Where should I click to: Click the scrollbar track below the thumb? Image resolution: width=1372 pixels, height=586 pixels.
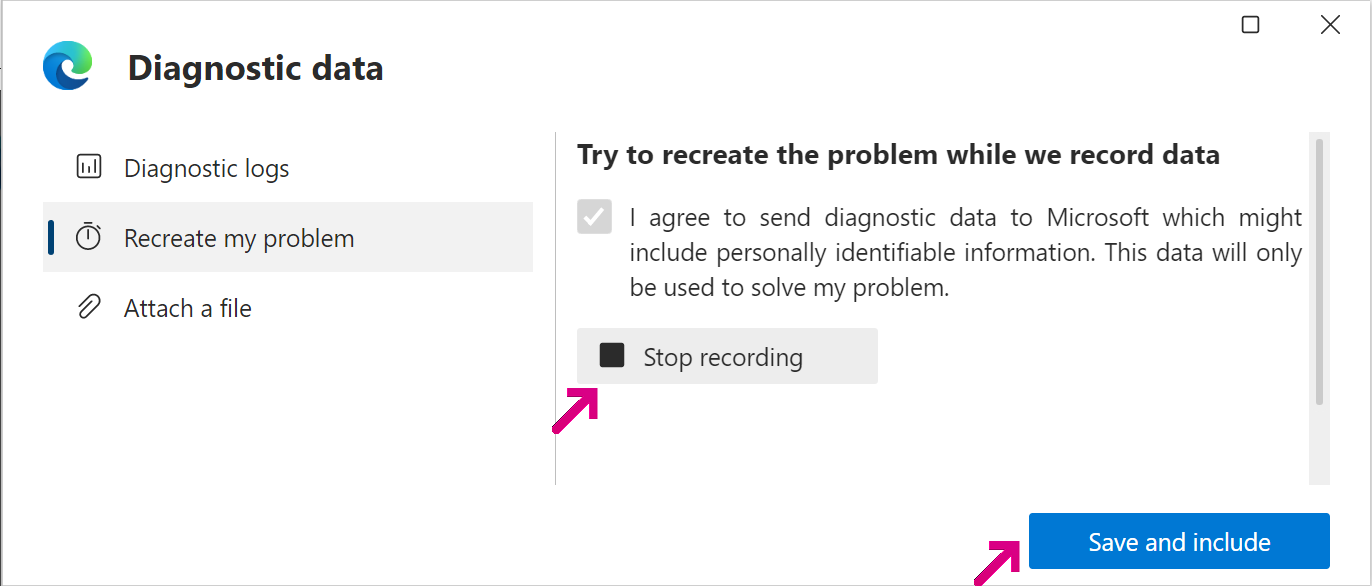pos(1319,445)
